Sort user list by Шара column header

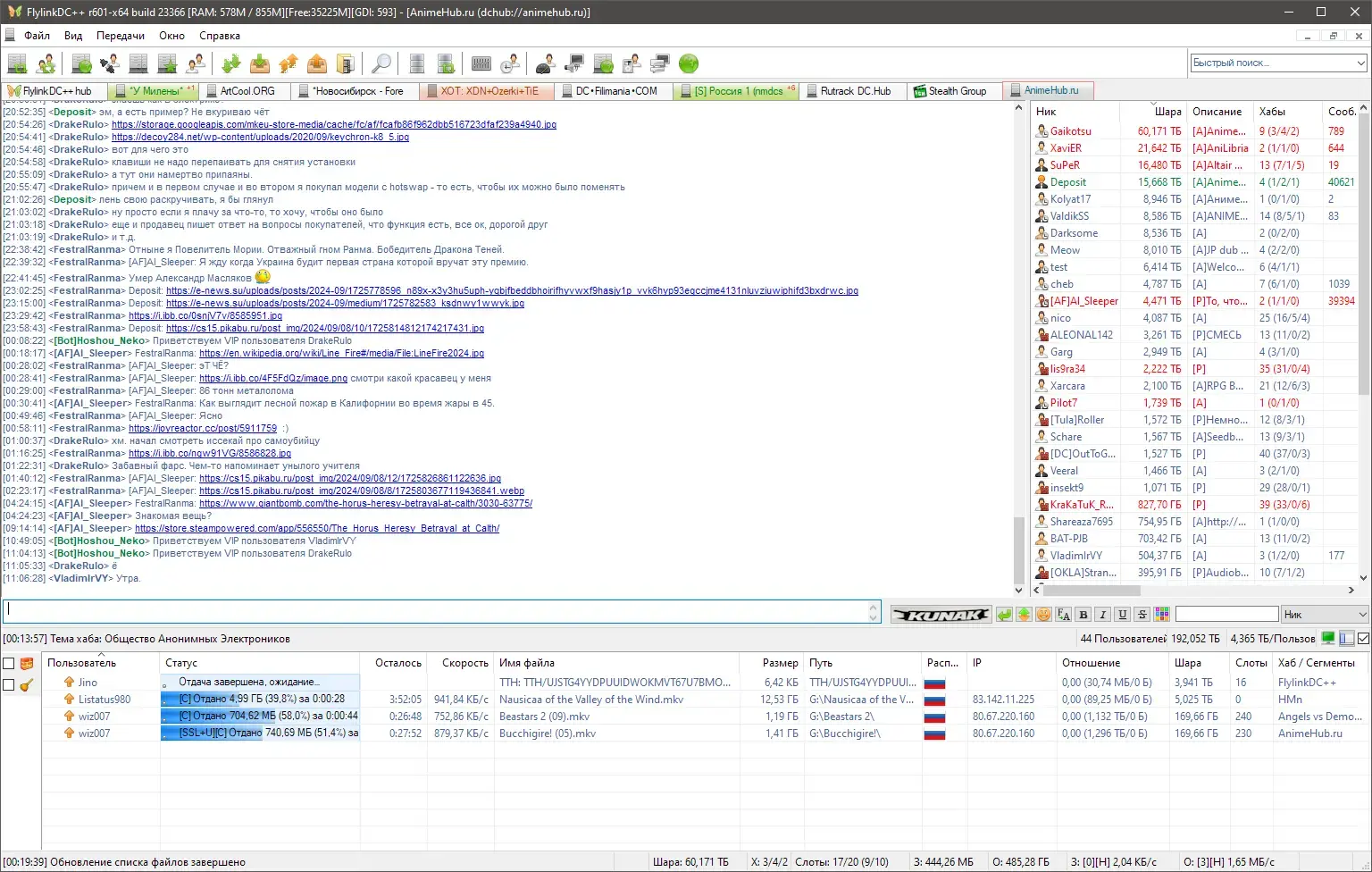point(1153,112)
